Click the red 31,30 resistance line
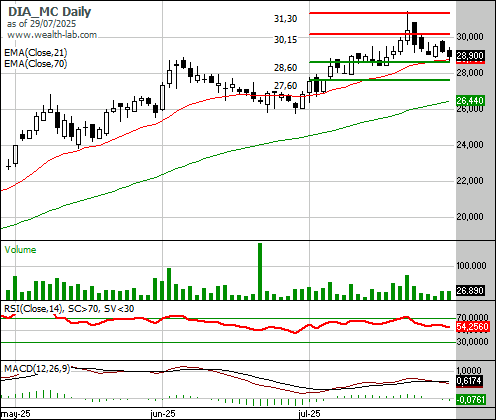Viewport: 496px width, 420px height. pyautogui.click(x=380, y=13)
